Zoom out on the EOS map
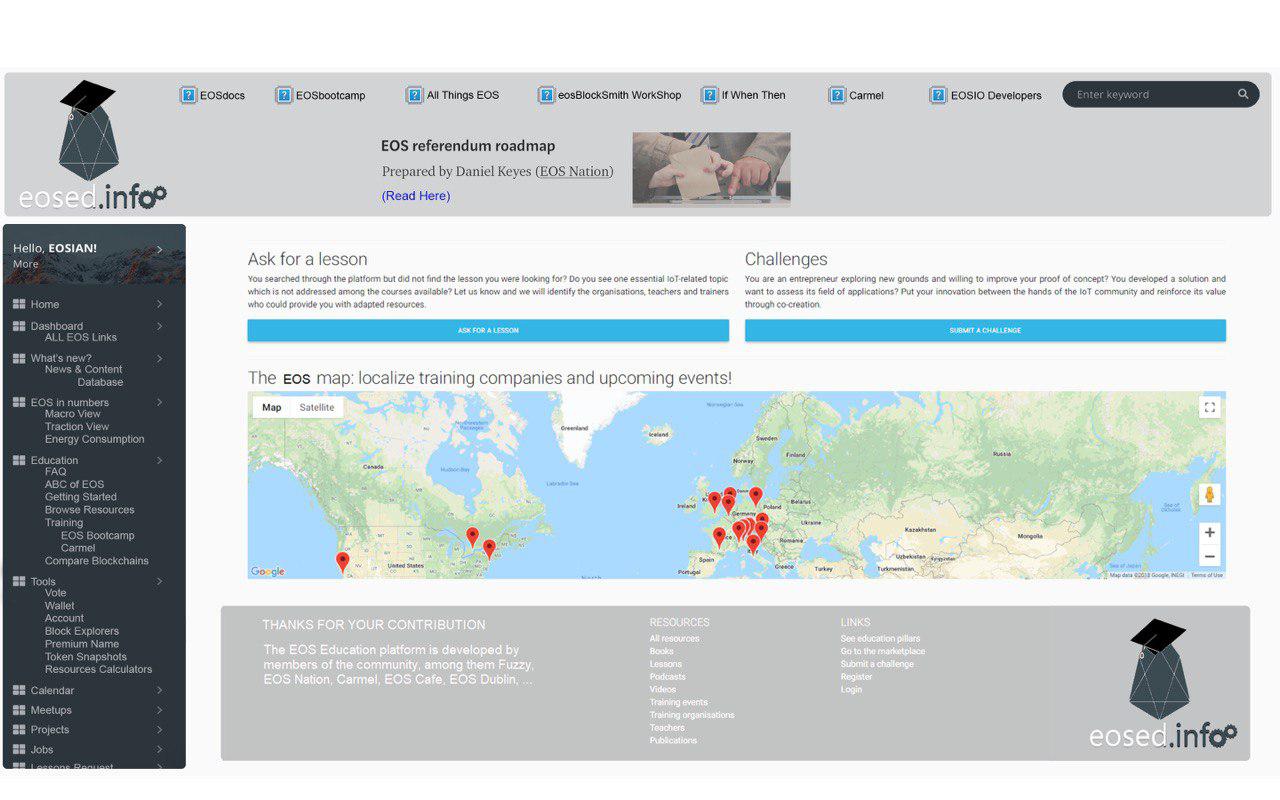The image size is (1280, 800). [1209, 557]
